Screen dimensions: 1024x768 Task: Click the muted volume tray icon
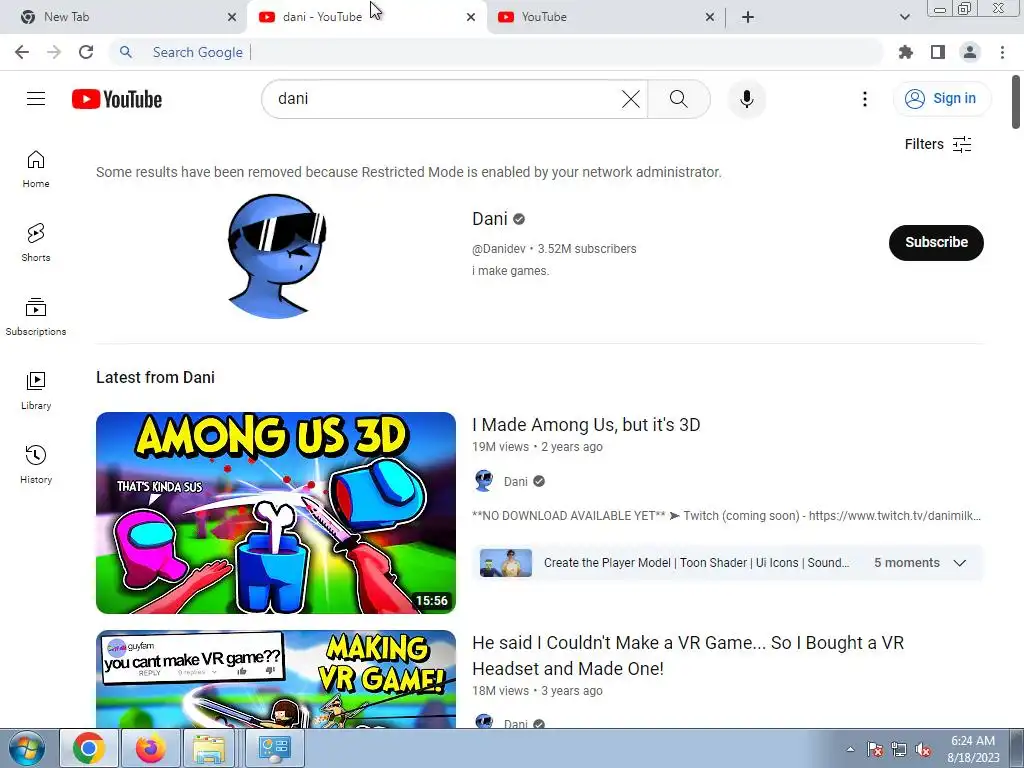[923, 750]
